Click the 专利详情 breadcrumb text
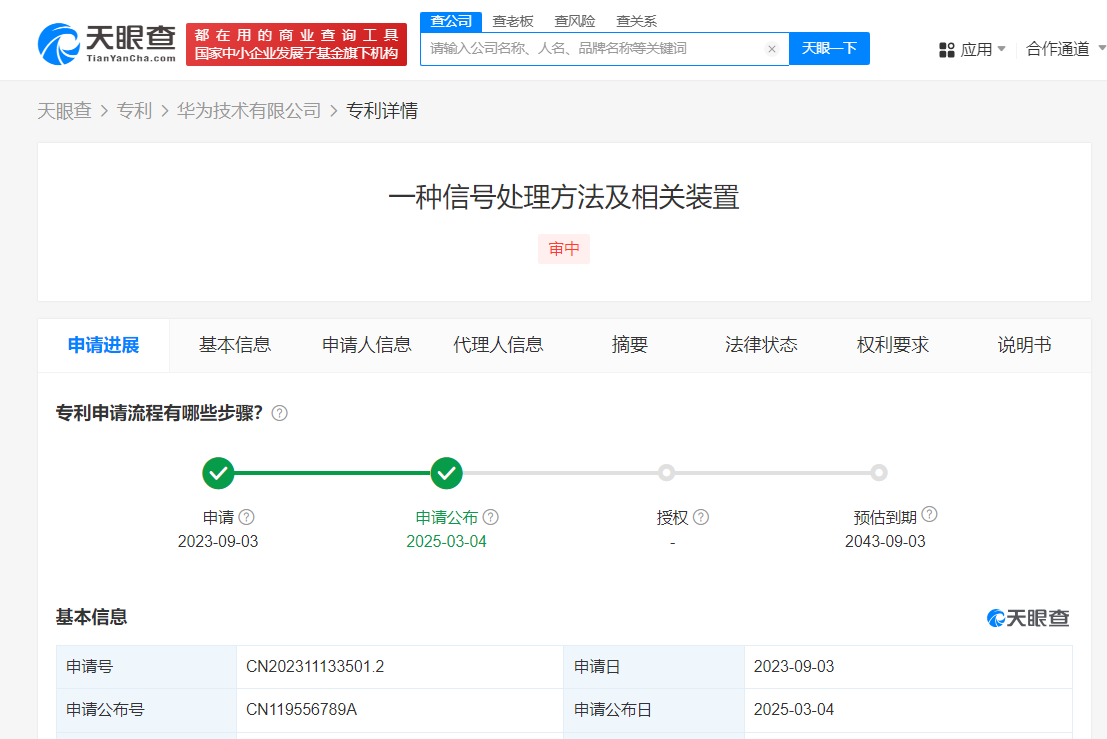Screen dimensions: 1107x739 click(x=382, y=111)
